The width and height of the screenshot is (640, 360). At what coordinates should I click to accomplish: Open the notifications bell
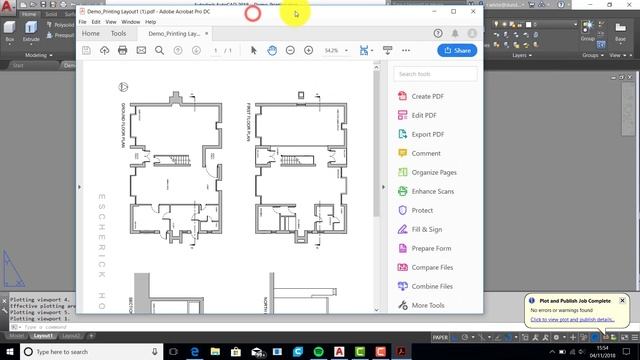(455, 33)
